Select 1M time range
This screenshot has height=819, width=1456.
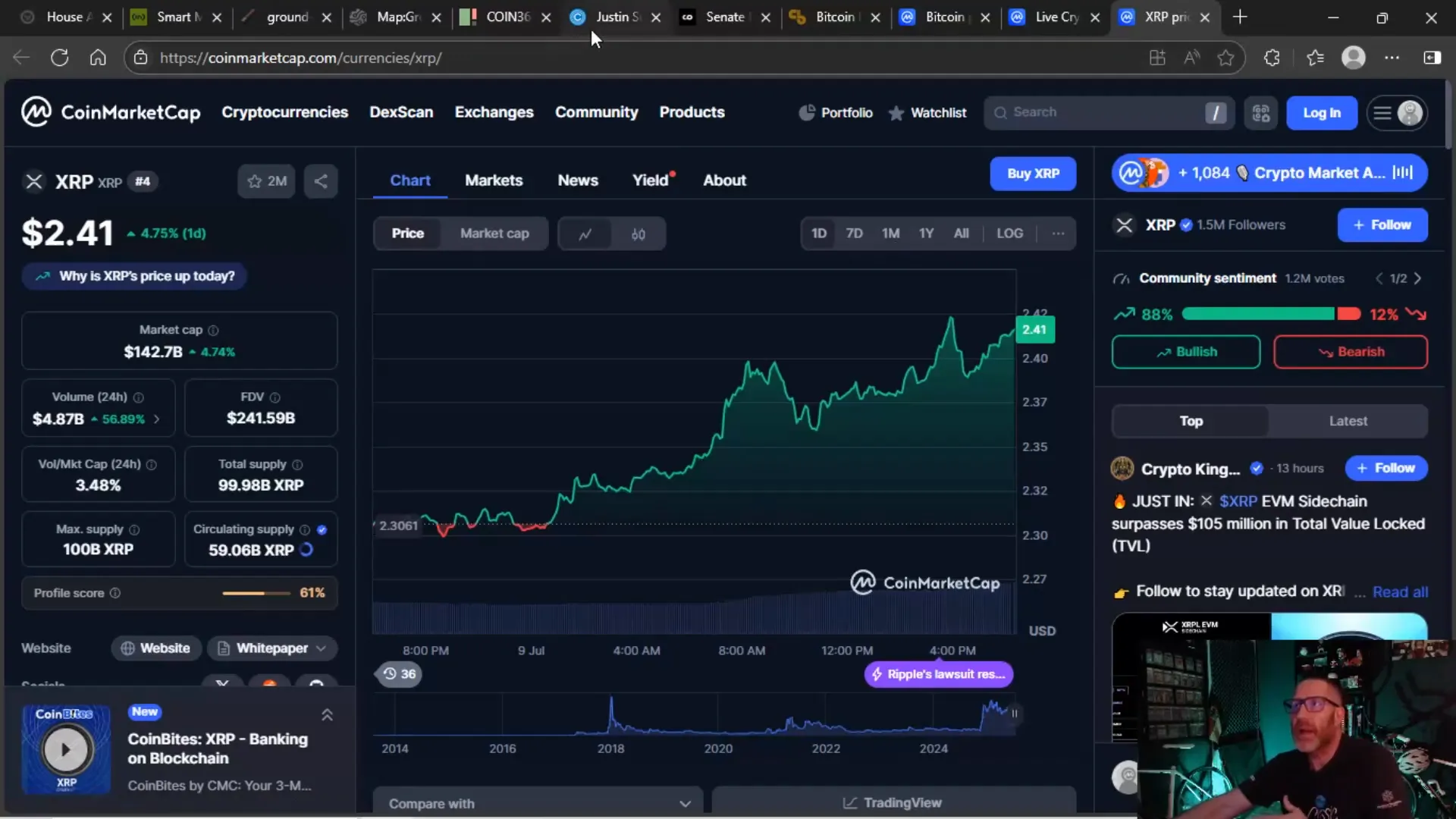[890, 233]
